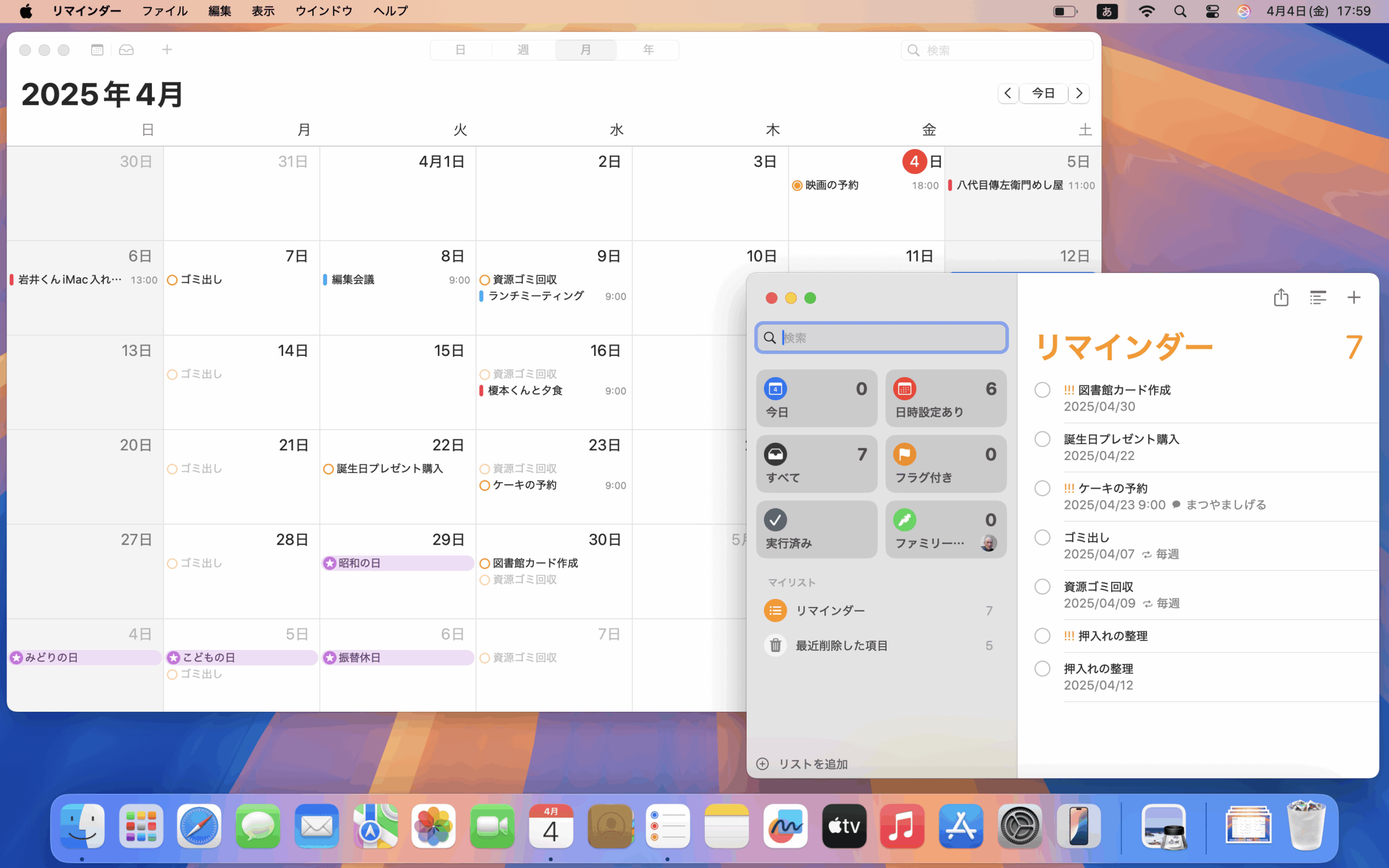The width and height of the screenshot is (1389, 868).
Task: Open Trash from the Dock
Action: click(1307, 826)
